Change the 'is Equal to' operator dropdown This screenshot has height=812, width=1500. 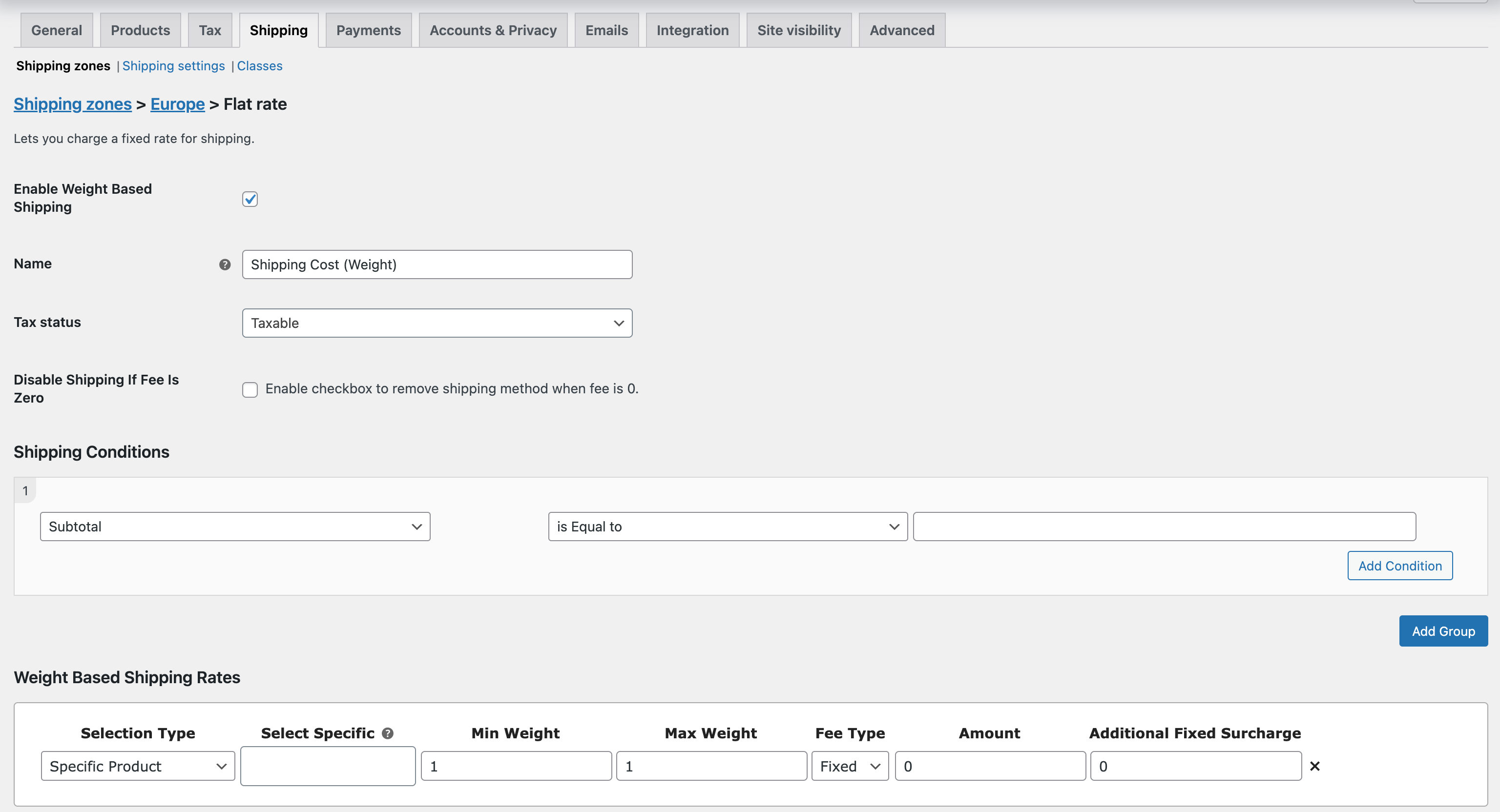(727, 526)
